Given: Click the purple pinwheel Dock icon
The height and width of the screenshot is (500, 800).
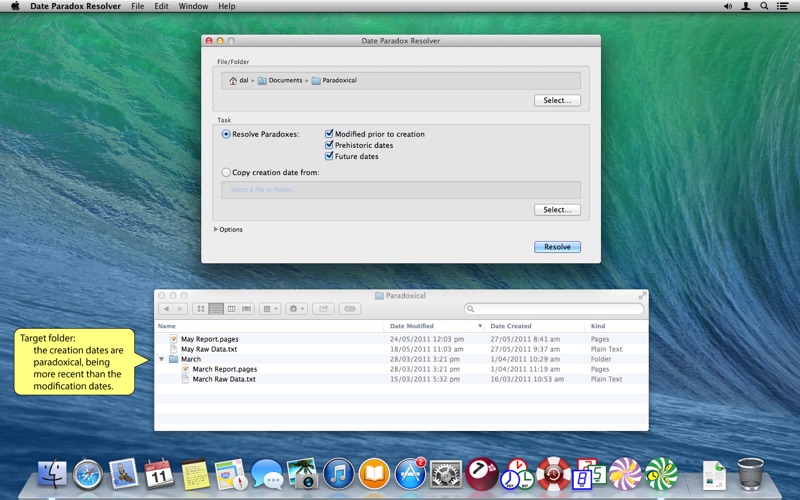Looking at the screenshot, I should [625, 474].
